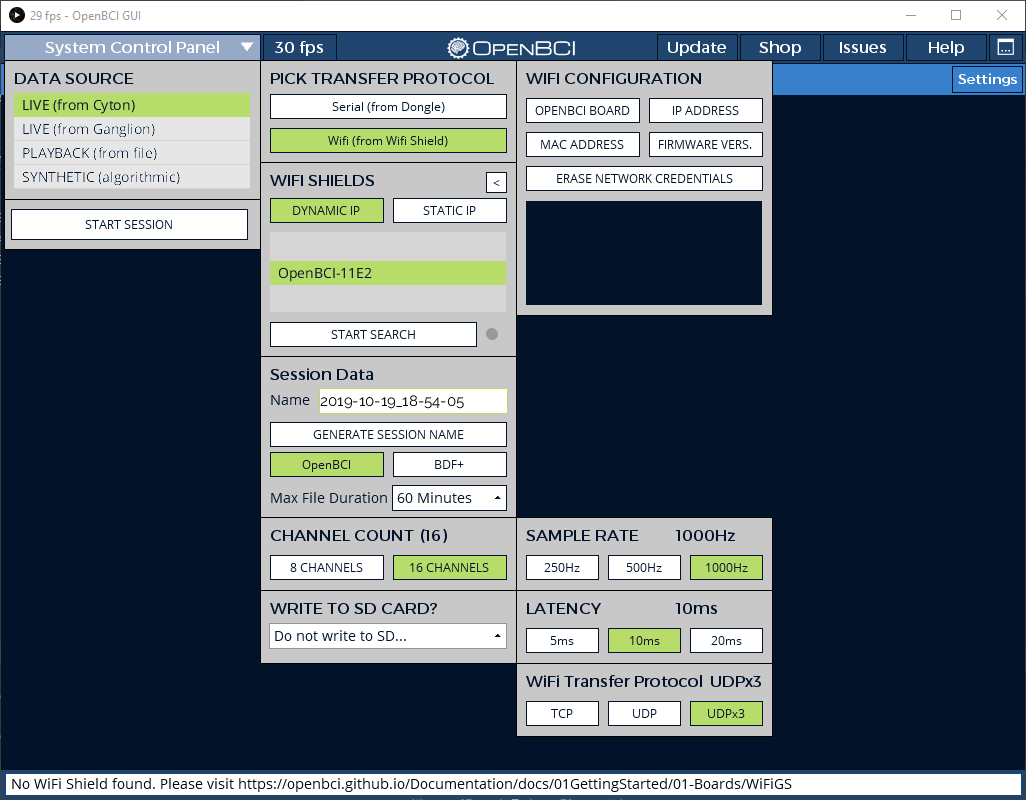Switch protocol to Serial (from Dongle)

388,106
